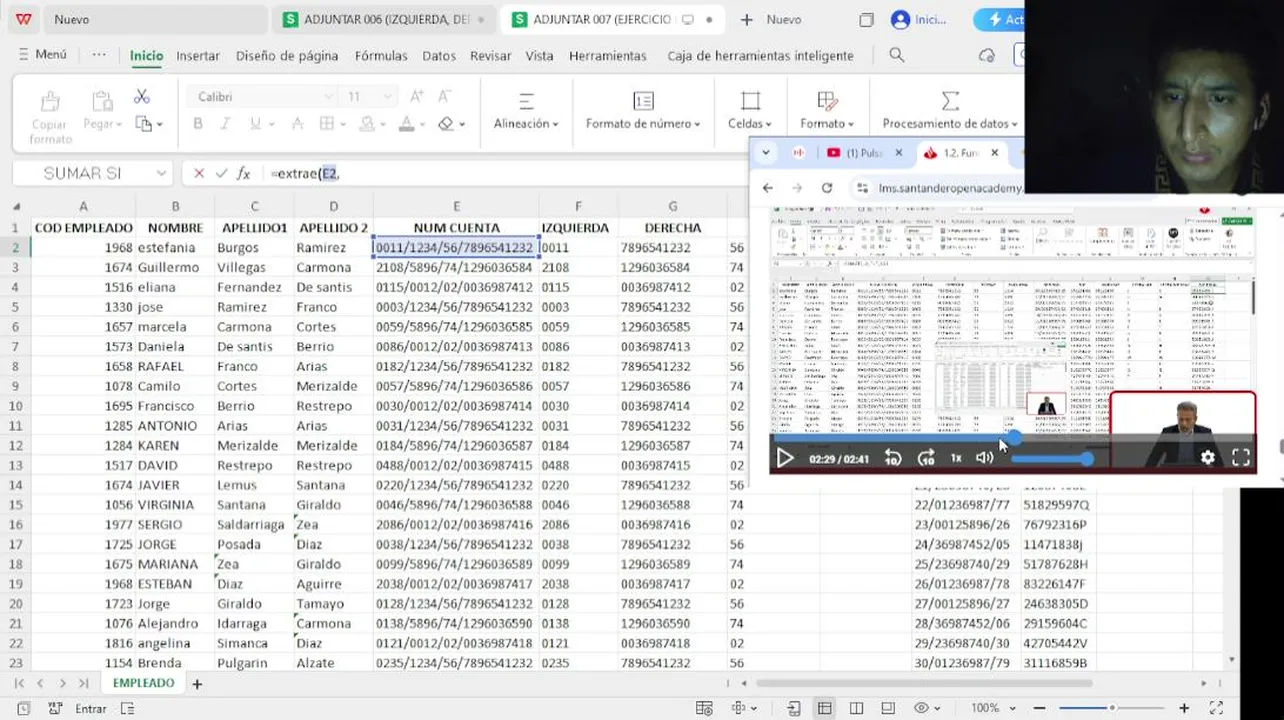The height and width of the screenshot is (720, 1284).
Task: Cancel formula entry with red X
Action: (198, 174)
